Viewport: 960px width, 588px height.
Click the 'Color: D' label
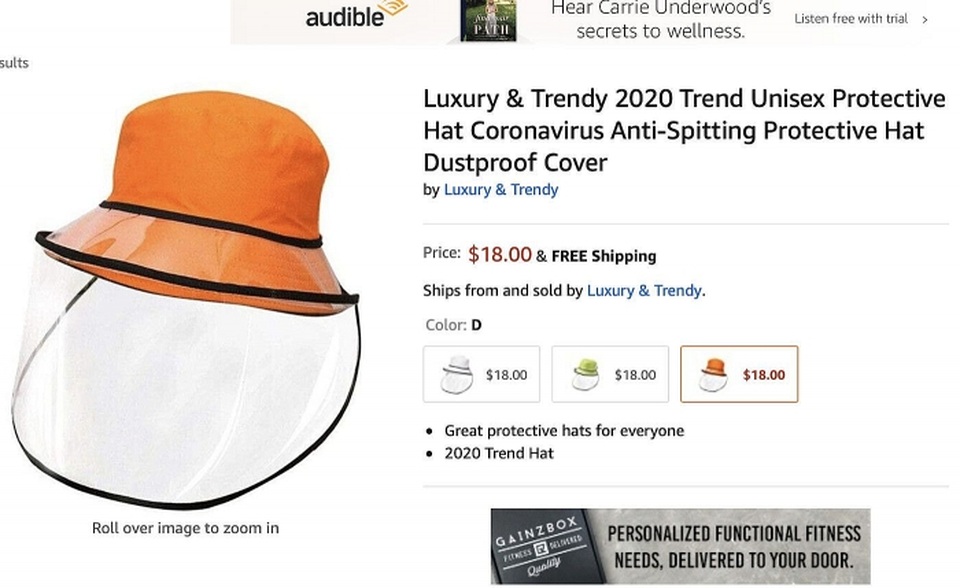coord(453,325)
